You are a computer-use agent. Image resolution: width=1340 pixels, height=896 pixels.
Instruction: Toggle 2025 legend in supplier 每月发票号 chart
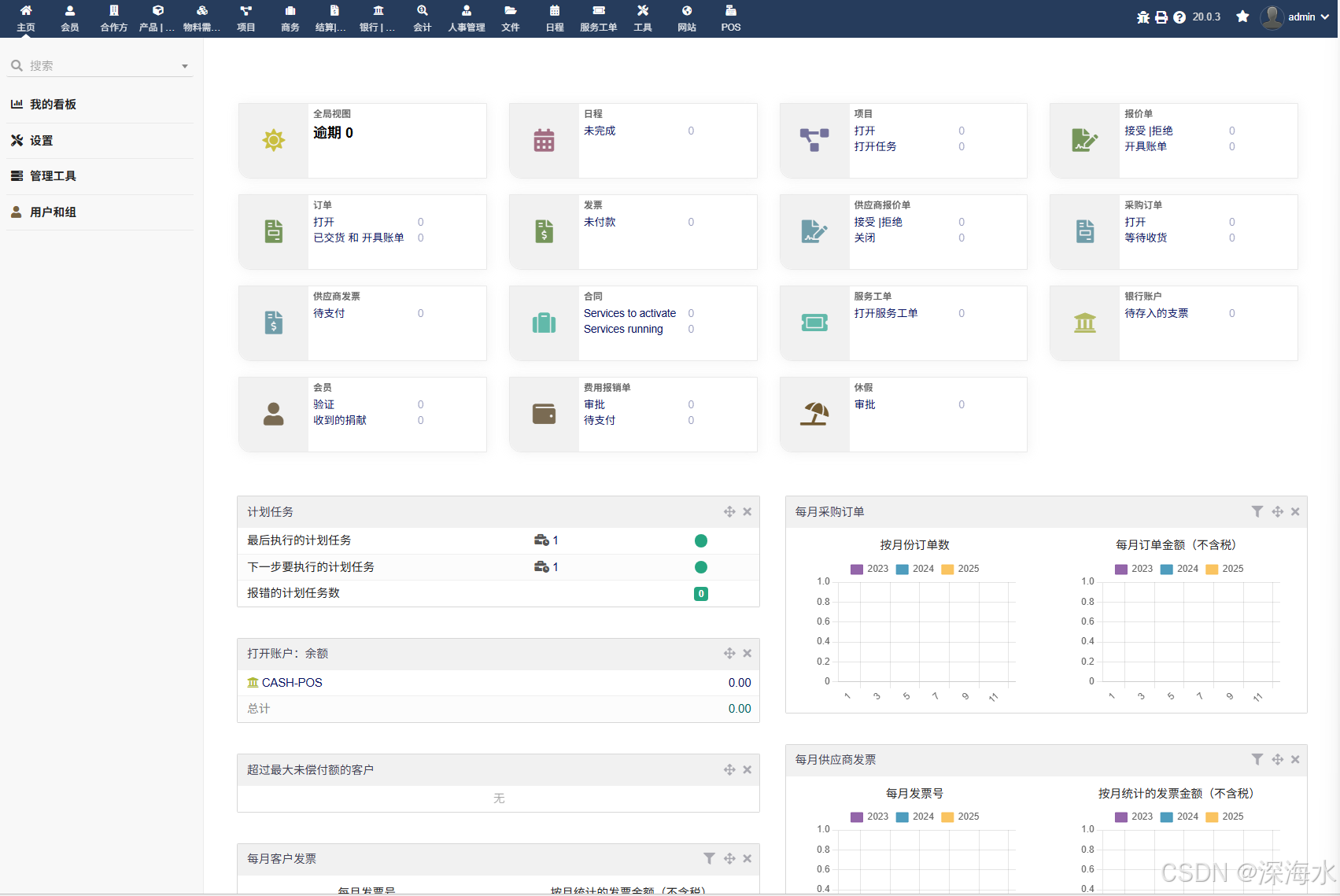pyautogui.click(x=961, y=817)
